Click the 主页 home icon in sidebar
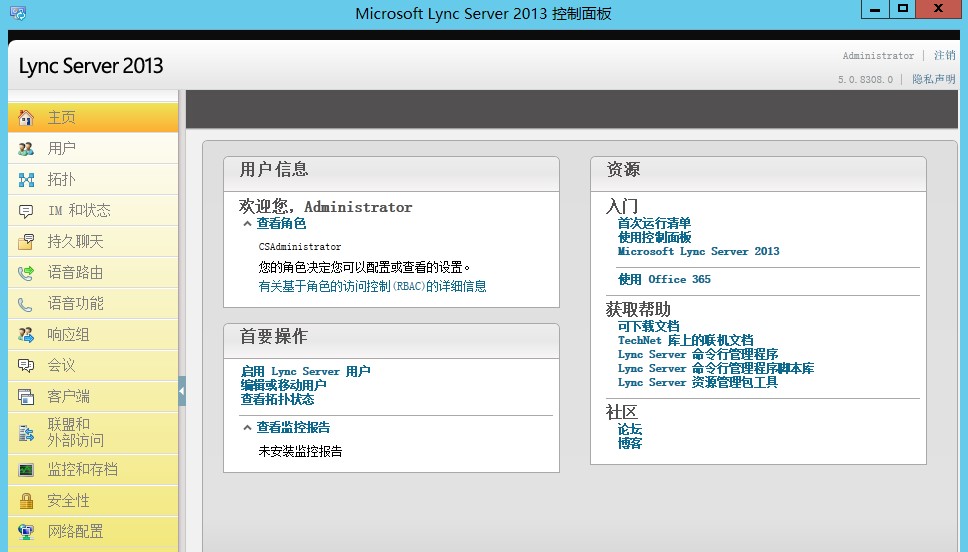The image size is (968, 552). [26, 117]
